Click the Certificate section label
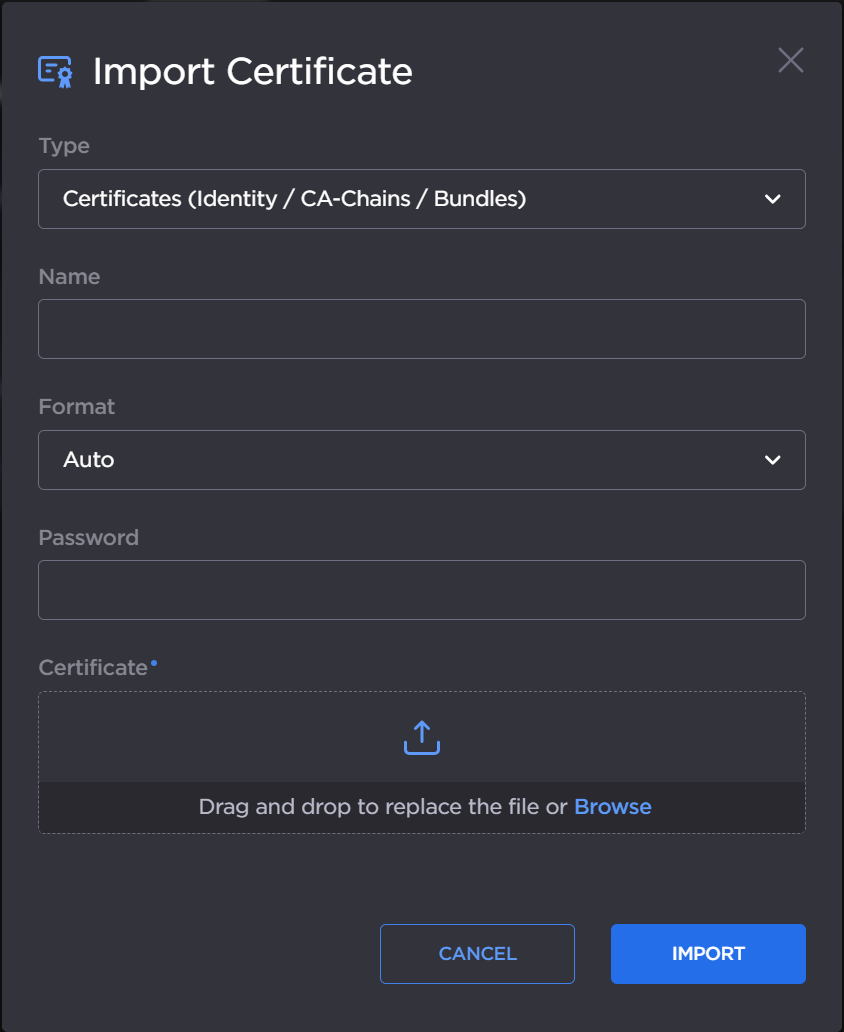This screenshot has height=1032, width=844. 92,667
